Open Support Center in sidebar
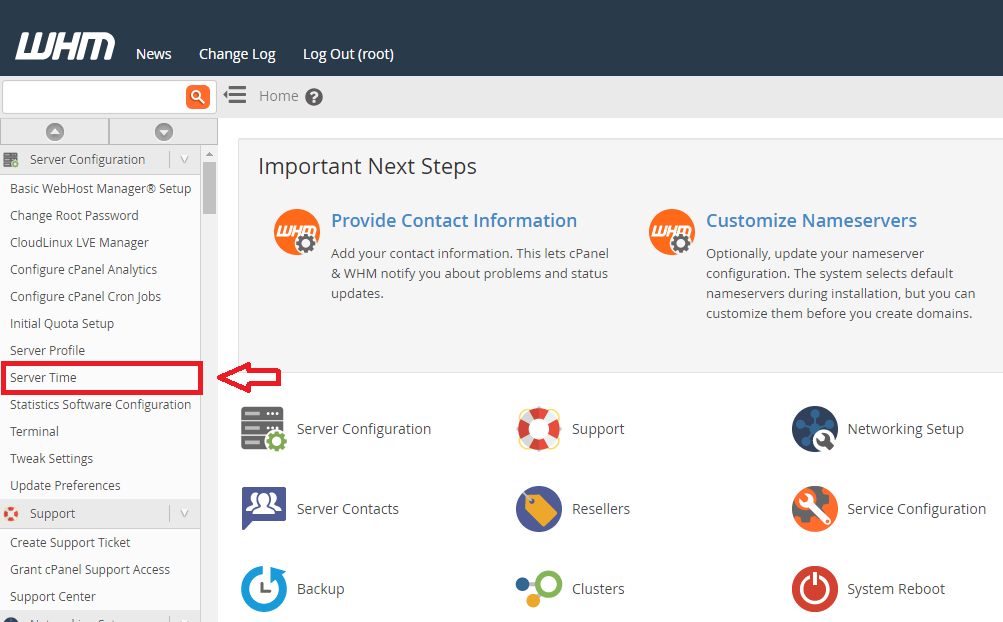The image size is (1003, 622). tap(52, 596)
